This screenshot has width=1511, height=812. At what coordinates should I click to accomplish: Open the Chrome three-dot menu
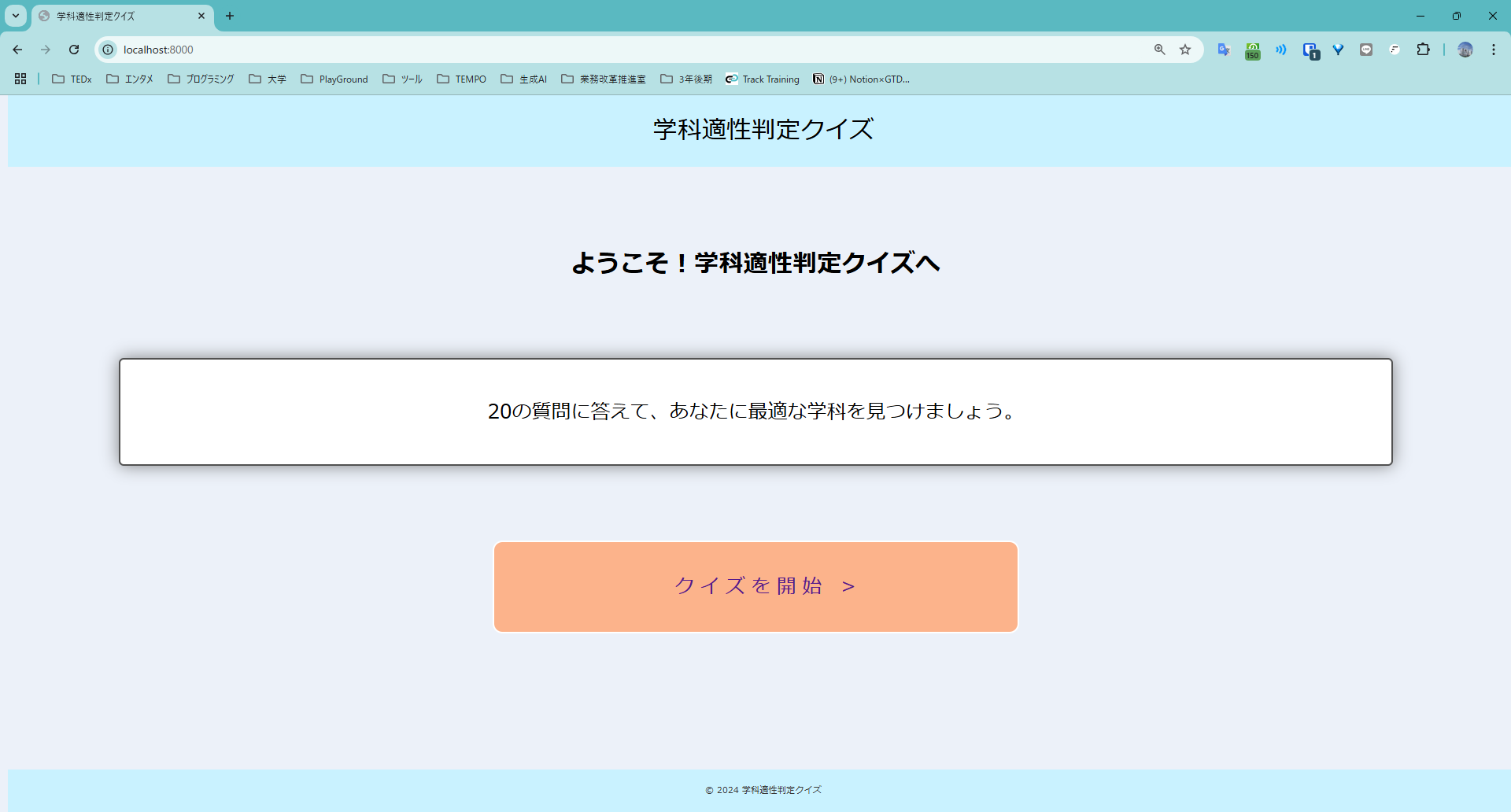pyautogui.click(x=1493, y=49)
